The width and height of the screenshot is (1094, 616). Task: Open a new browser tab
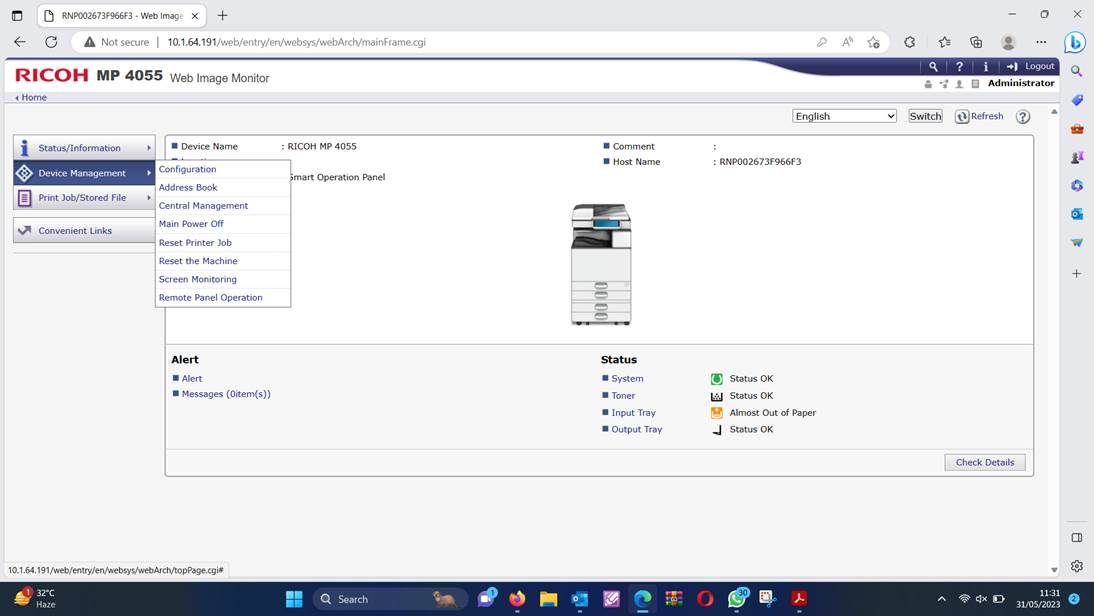click(223, 15)
